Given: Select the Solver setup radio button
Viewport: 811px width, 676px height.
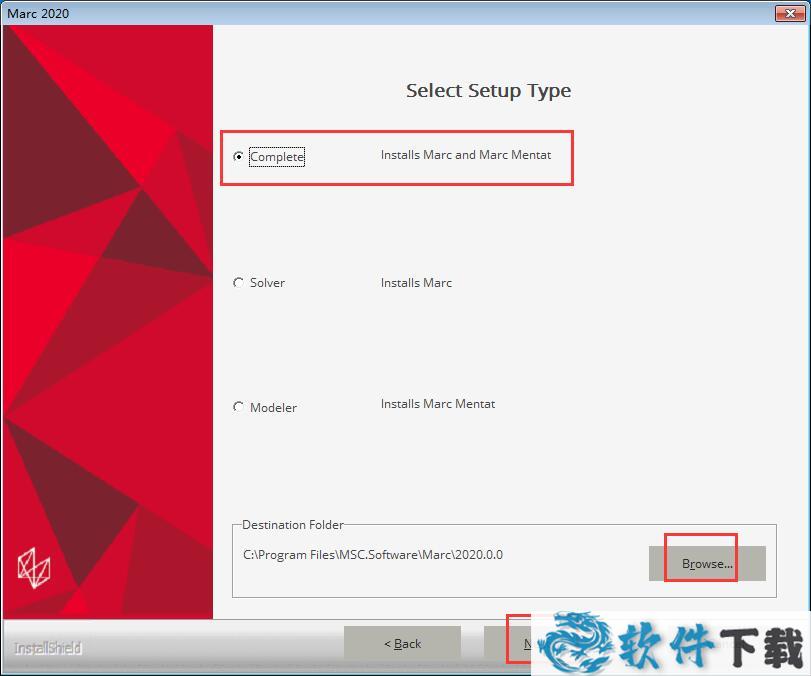Looking at the screenshot, I should [x=238, y=283].
